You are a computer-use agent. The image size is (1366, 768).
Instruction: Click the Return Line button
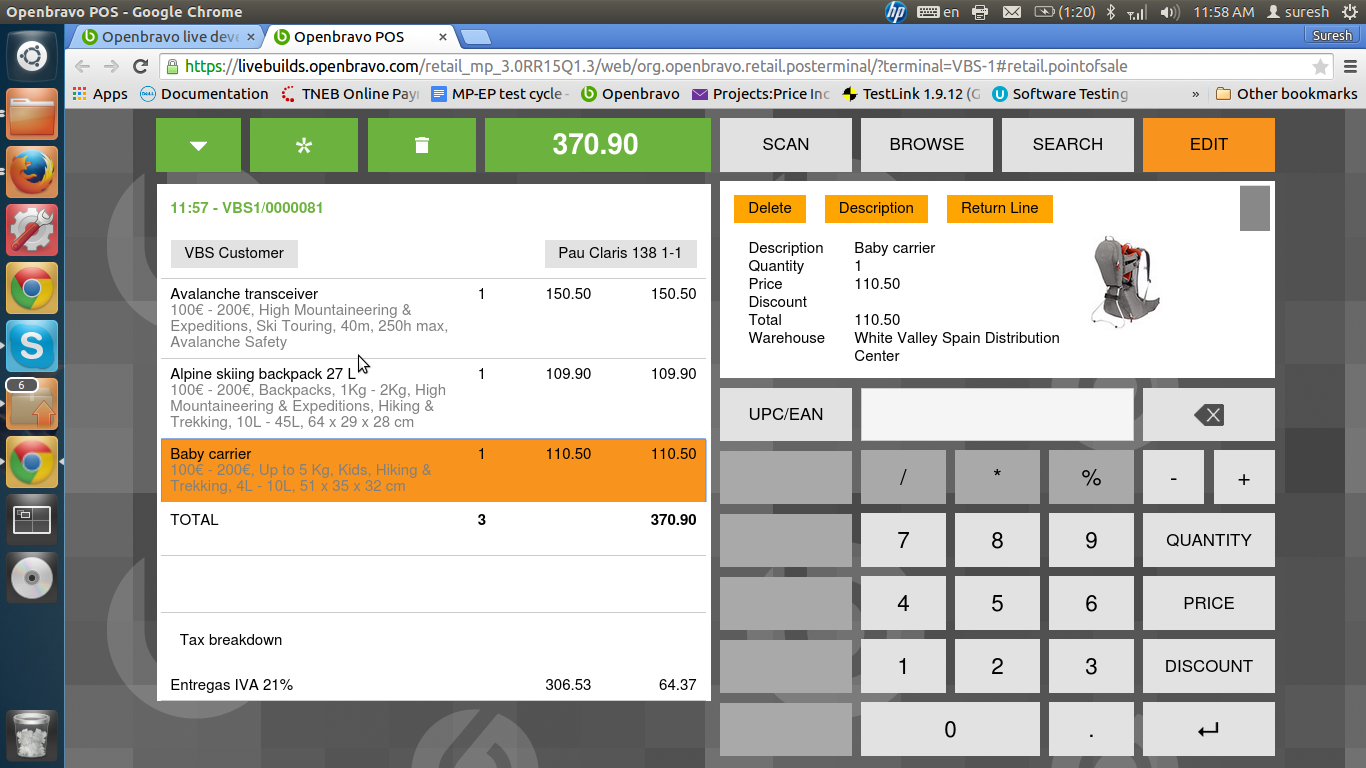click(1000, 208)
